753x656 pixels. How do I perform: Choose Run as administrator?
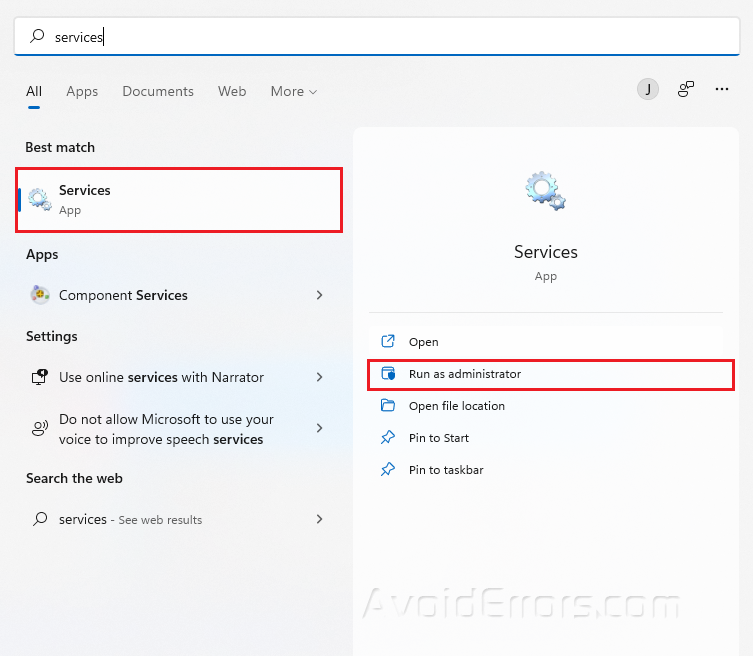[465, 374]
